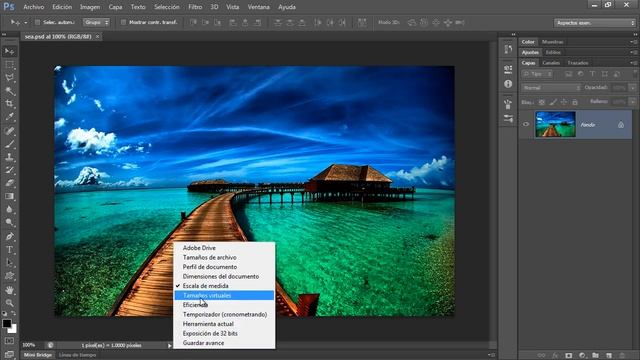
Task: Select the Horizontal Type tool
Action: coord(9,249)
